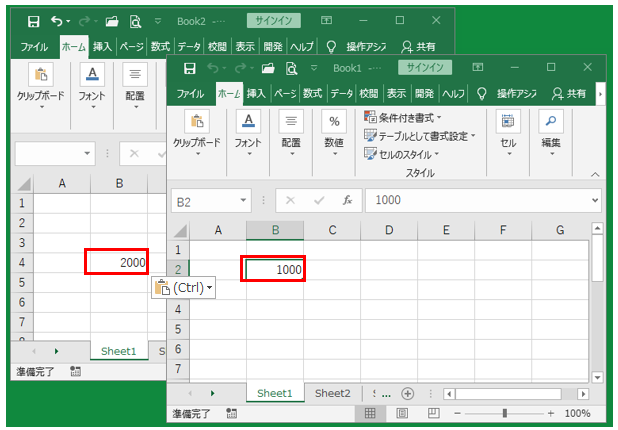Screen dimensions: 618x430
Task: Click the lightbulb Tell Me icon in Book1
Action: pyautogui.click(x=481, y=94)
